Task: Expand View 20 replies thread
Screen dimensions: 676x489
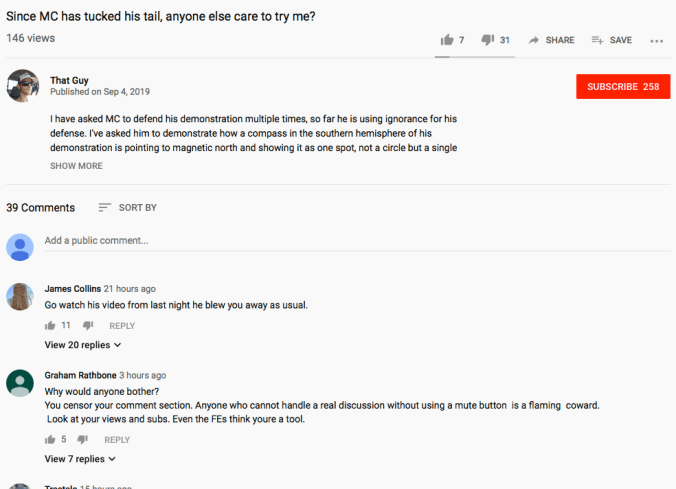Action: 83,345
